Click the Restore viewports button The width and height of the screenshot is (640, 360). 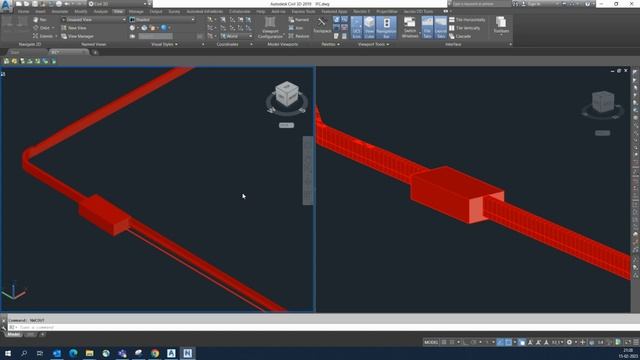299,36
